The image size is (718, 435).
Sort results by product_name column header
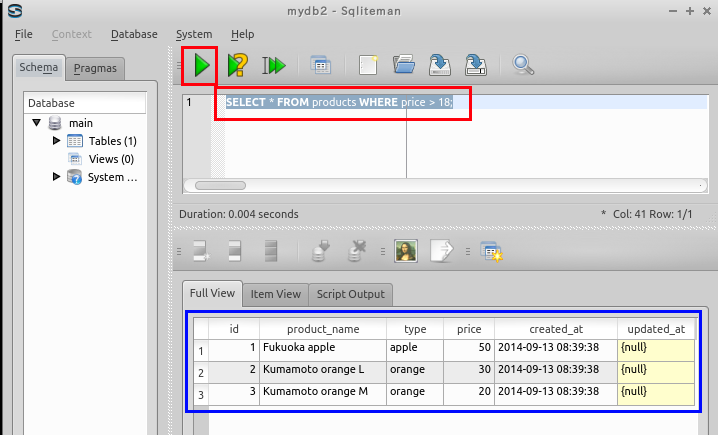click(323, 329)
